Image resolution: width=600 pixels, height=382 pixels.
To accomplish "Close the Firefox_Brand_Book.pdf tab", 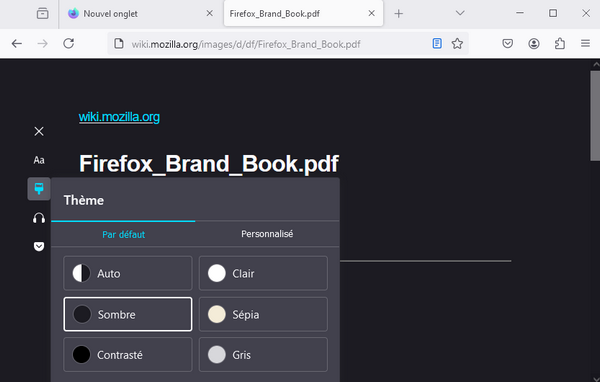I will pos(372,13).
